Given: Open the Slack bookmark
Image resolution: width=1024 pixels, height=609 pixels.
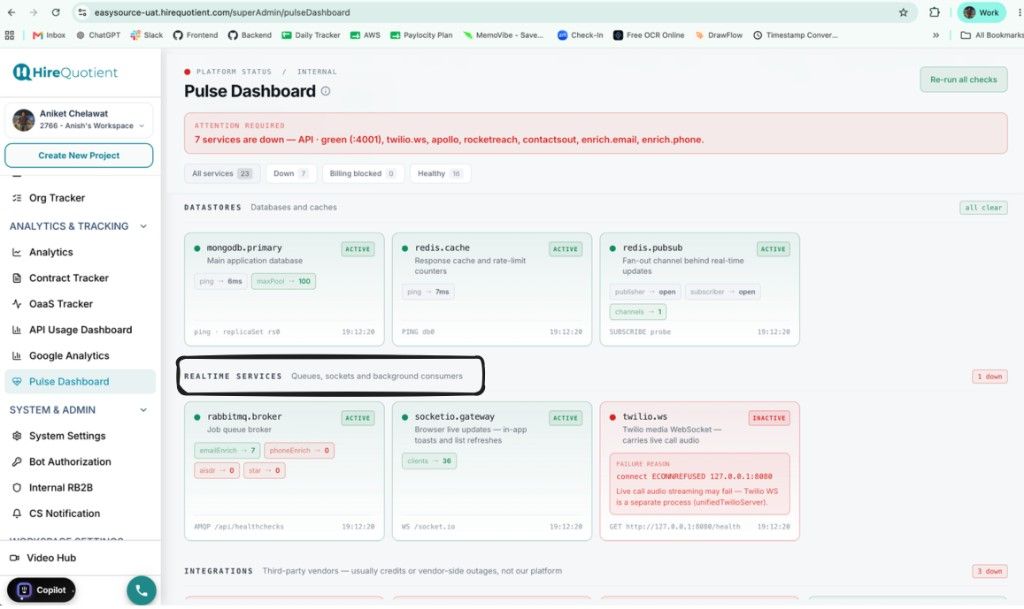Looking at the screenshot, I should 146,35.
